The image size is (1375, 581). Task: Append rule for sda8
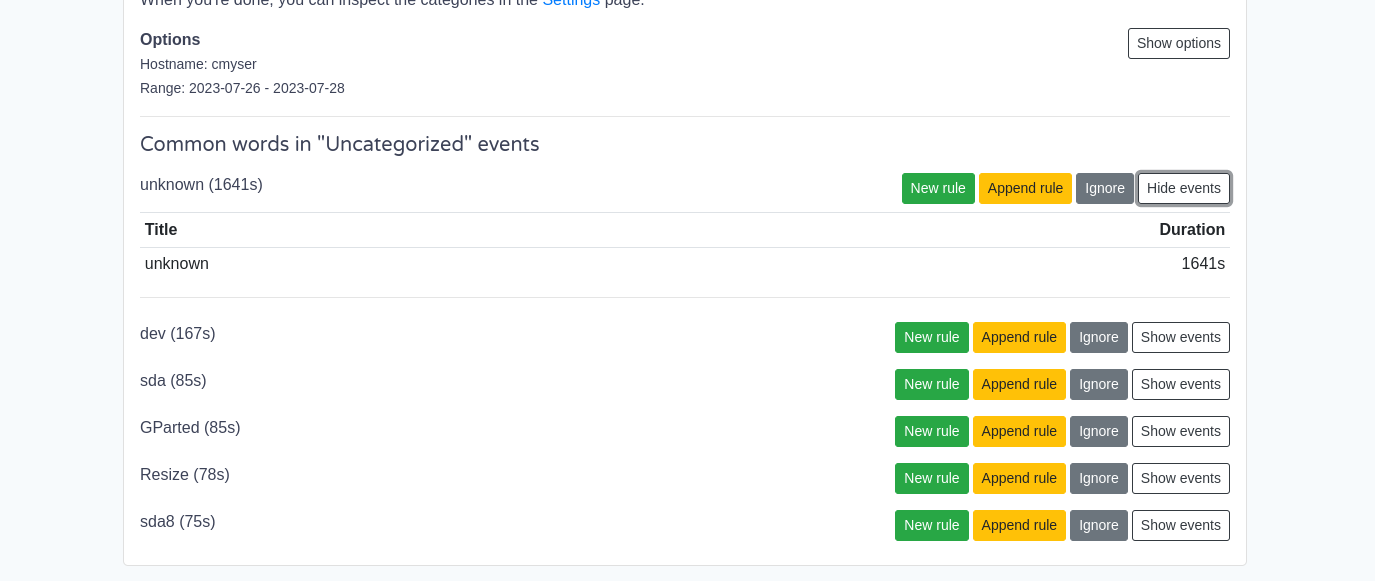point(1019,525)
